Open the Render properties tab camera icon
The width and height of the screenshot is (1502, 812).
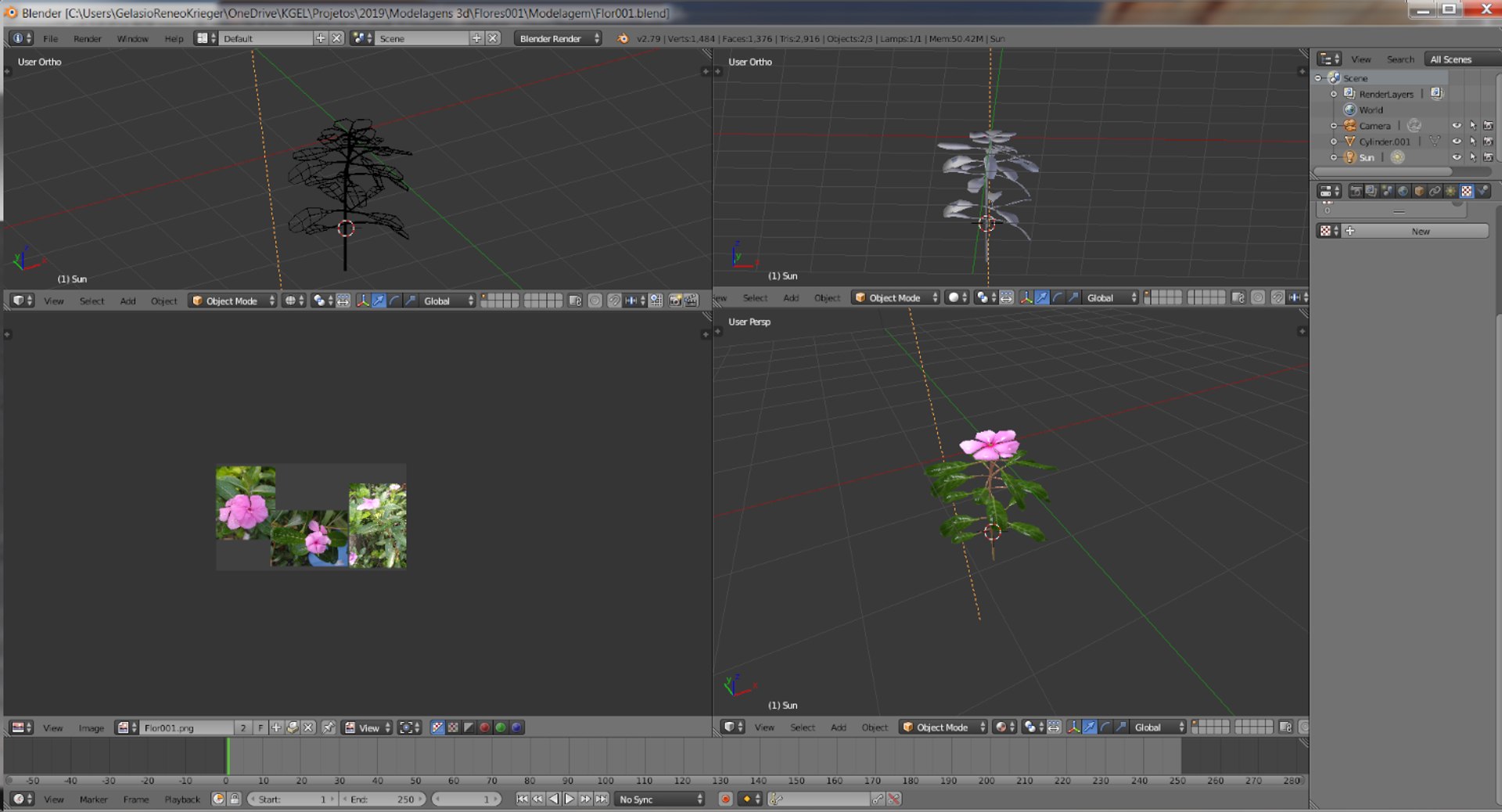[1356, 191]
